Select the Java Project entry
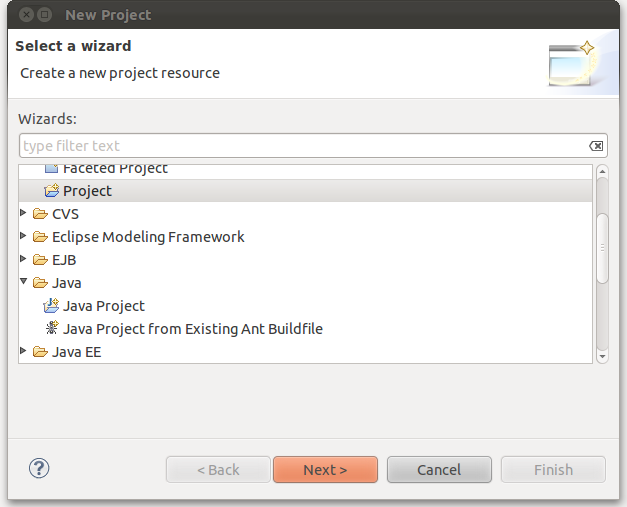This screenshot has width=627, height=507. 104,306
